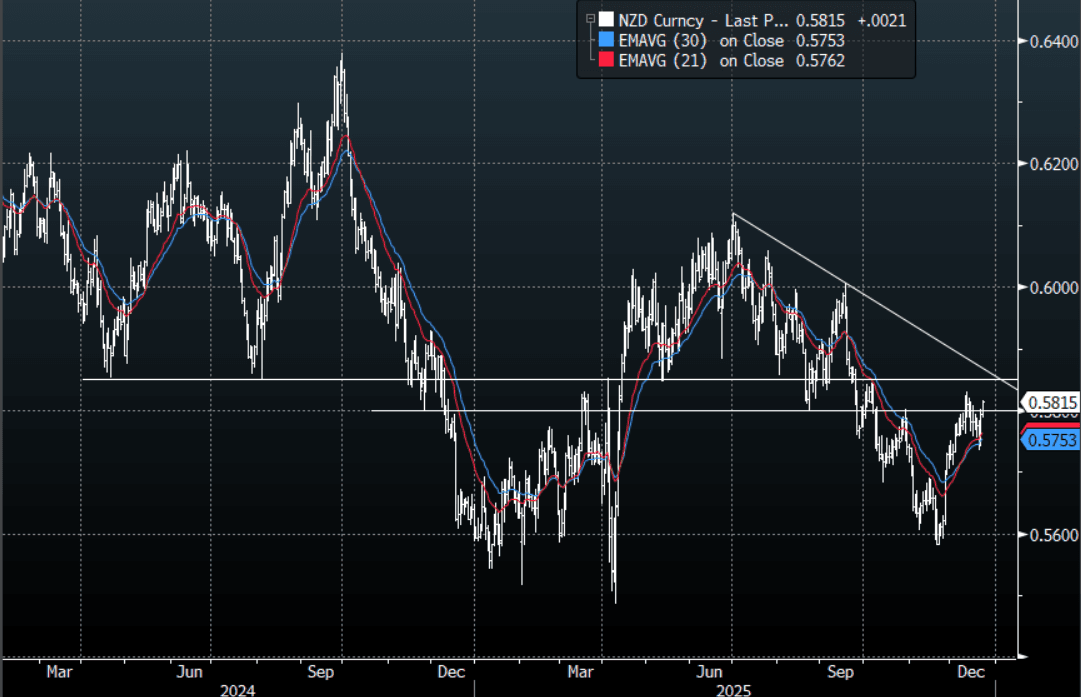Click the Mar label next to 2025 section
Screen dimensions: 1081x697
pos(580,671)
